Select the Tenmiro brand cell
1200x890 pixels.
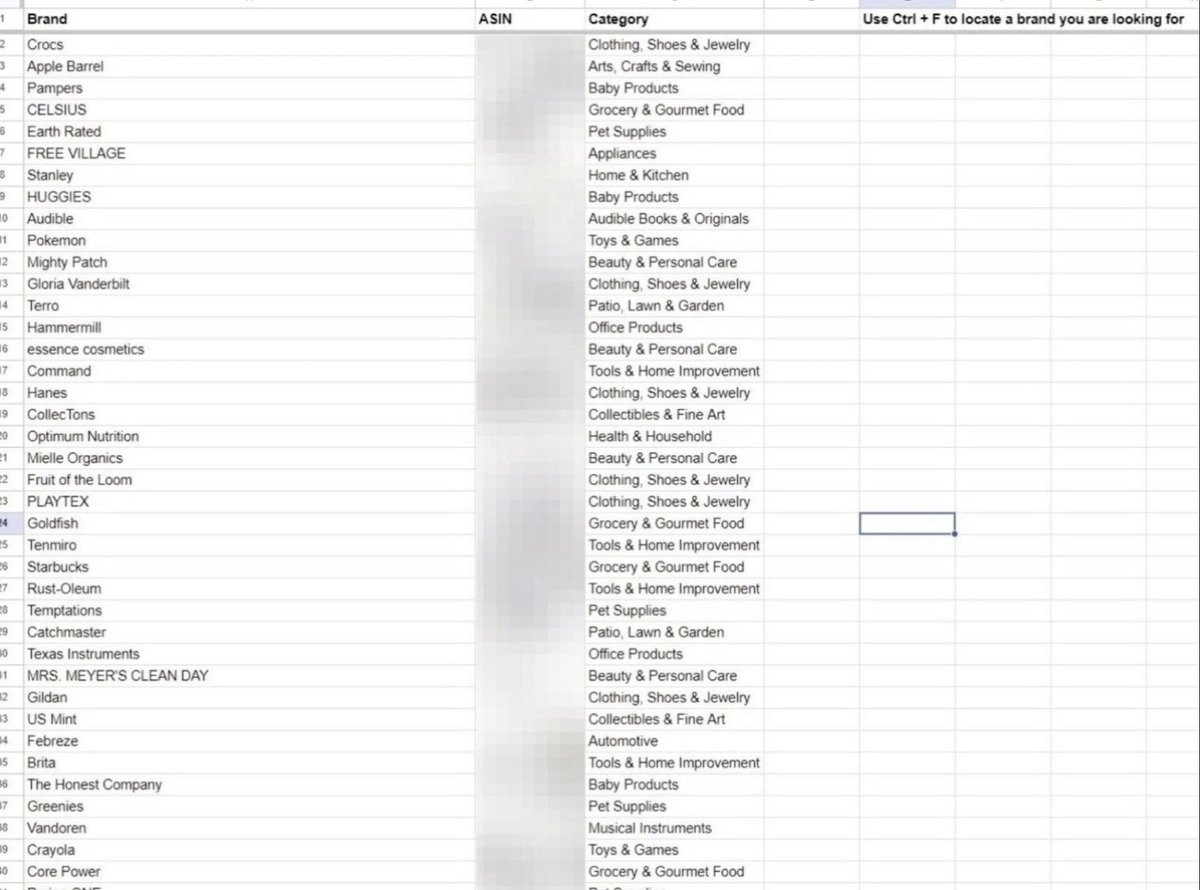[247, 545]
